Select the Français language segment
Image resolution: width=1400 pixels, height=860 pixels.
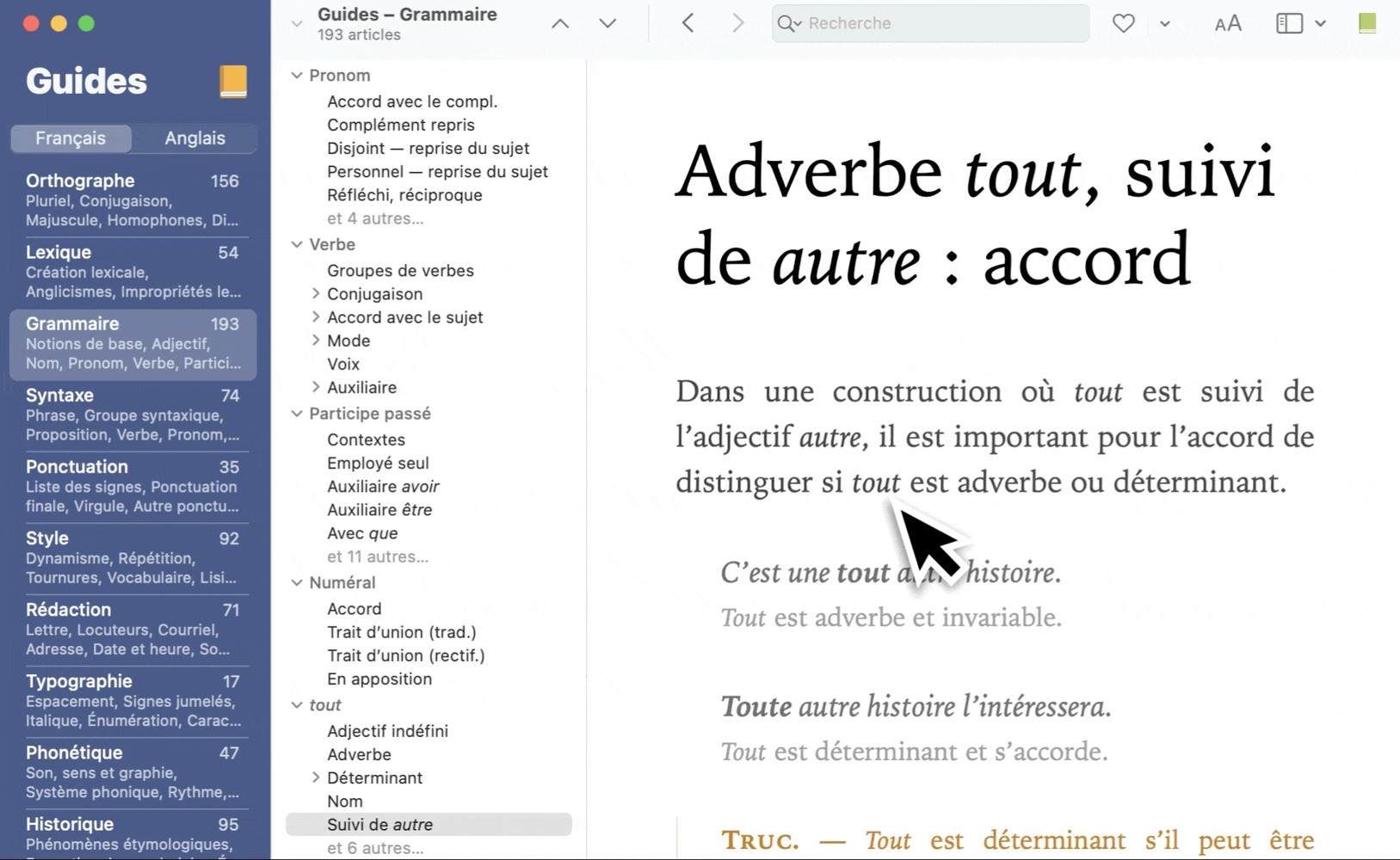[71, 138]
